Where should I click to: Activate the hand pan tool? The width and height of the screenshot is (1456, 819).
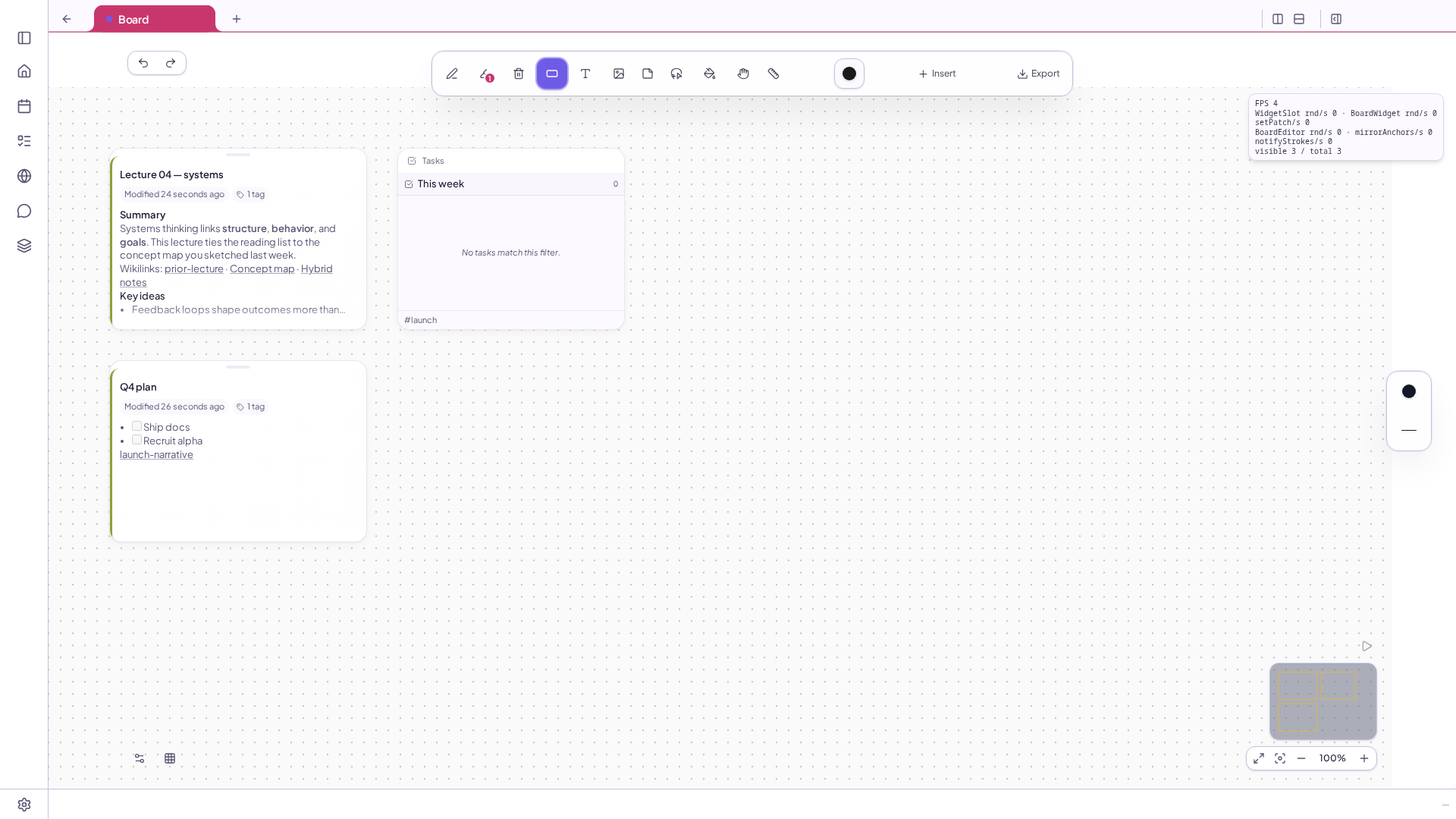click(x=743, y=74)
